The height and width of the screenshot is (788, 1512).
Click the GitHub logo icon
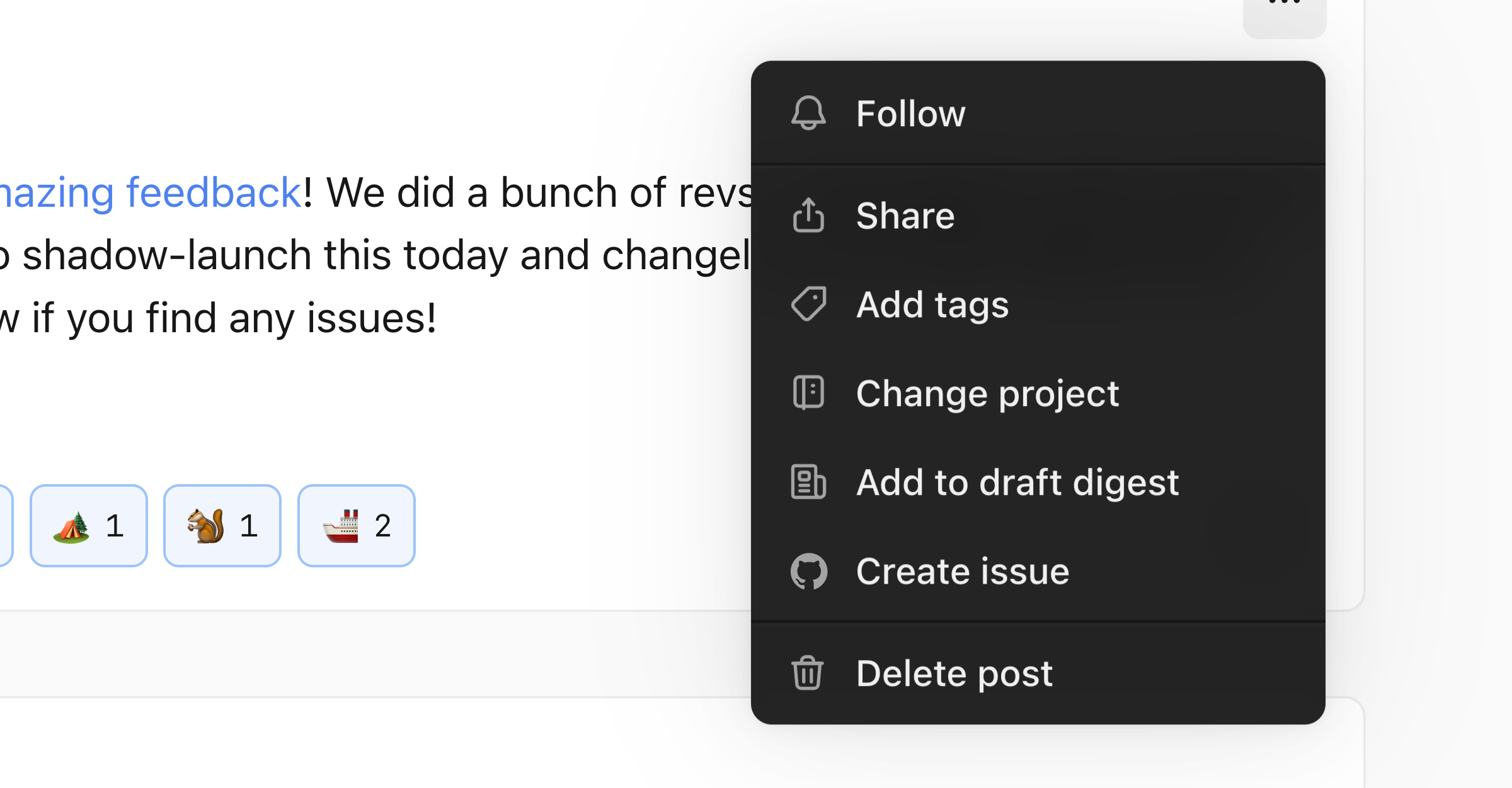(x=808, y=571)
